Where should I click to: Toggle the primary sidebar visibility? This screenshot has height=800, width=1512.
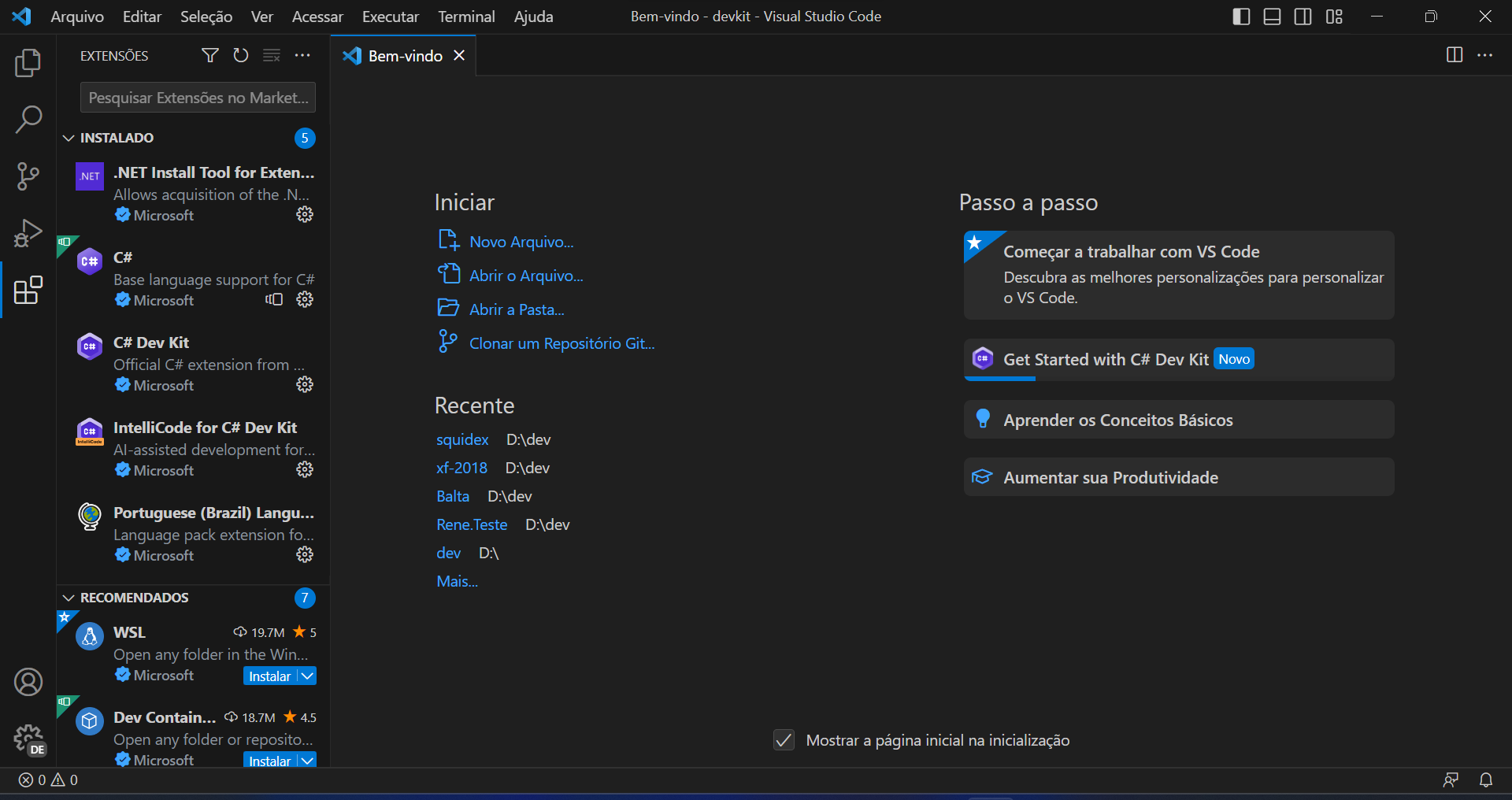(1240, 16)
